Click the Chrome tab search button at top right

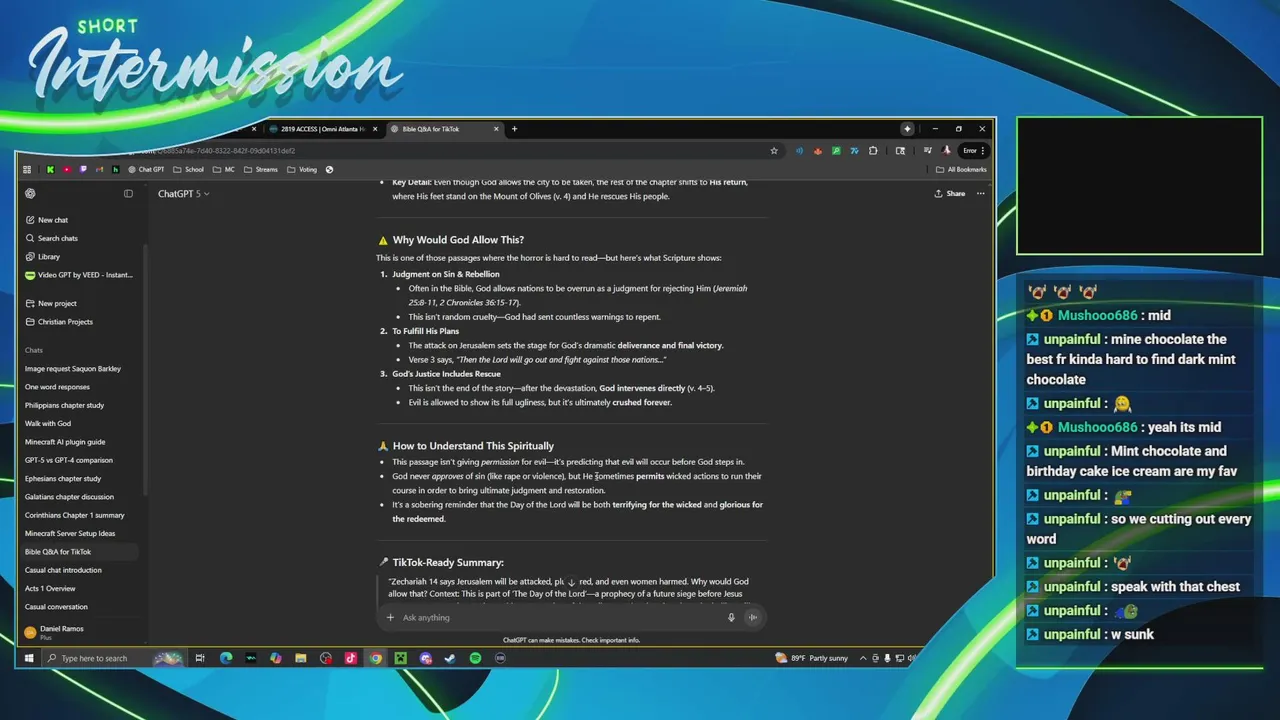[907, 129]
